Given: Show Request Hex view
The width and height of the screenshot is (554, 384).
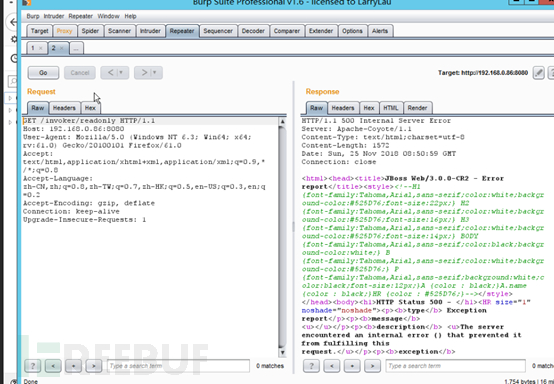Looking at the screenshot, I should coord(90,108).
